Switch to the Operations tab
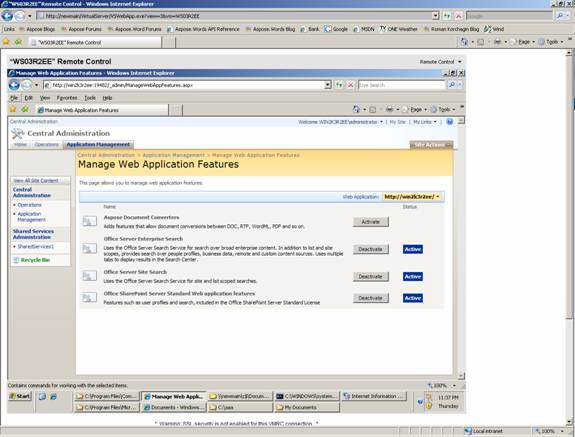Viewport: 575px width, 437px height. (47, 145)
